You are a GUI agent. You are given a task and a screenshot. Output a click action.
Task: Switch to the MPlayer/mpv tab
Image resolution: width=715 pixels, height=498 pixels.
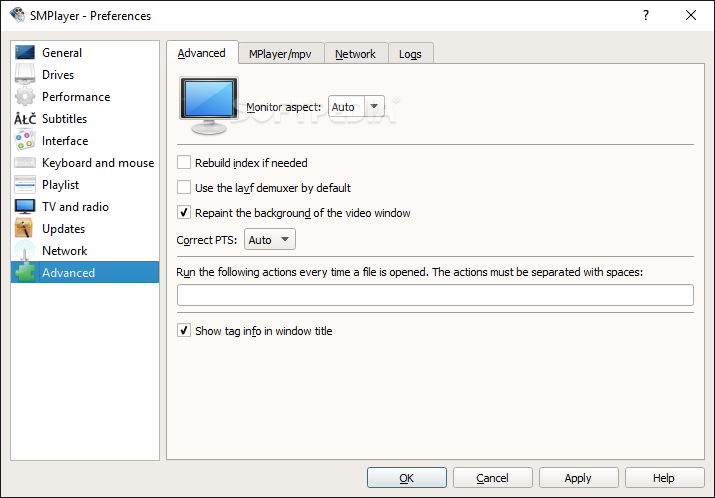pyautogui.click(x=280, y=54)
